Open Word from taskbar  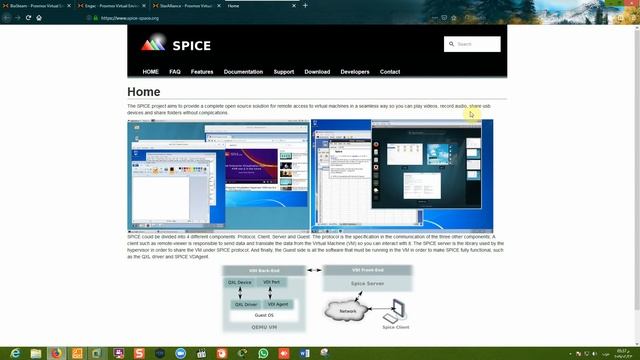pyautogui.click(x=304, y=353)
